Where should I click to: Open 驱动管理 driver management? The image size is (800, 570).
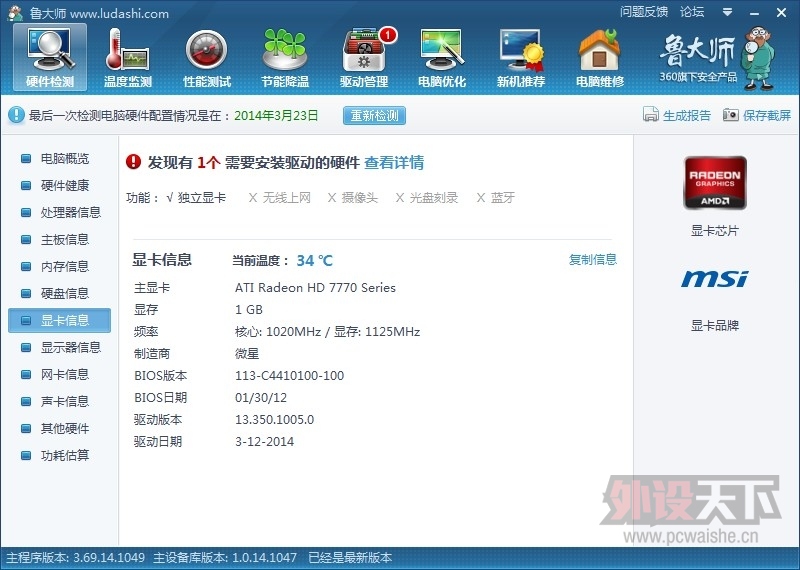coord(364,58)
